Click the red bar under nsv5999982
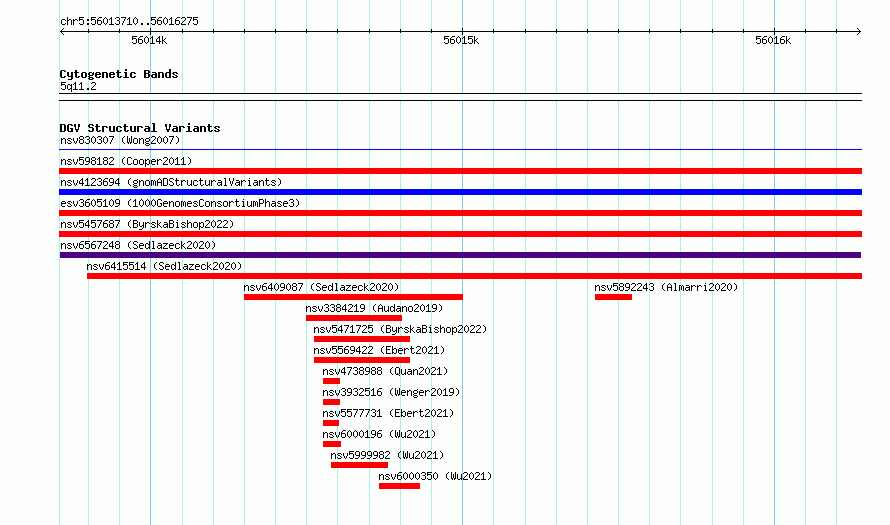 [359, 465]
